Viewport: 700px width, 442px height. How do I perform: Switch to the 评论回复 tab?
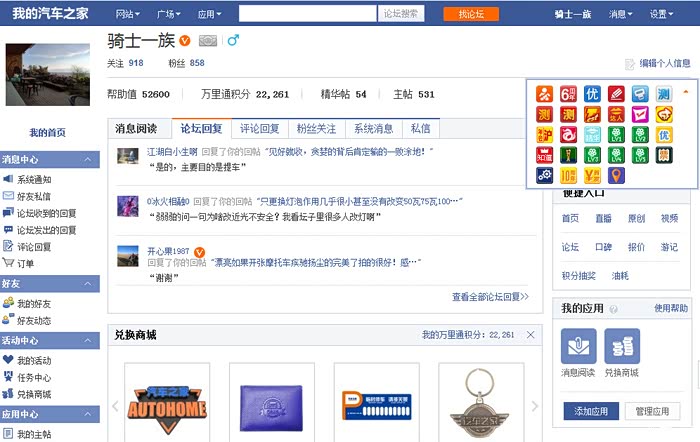click(x=259, y=129)
